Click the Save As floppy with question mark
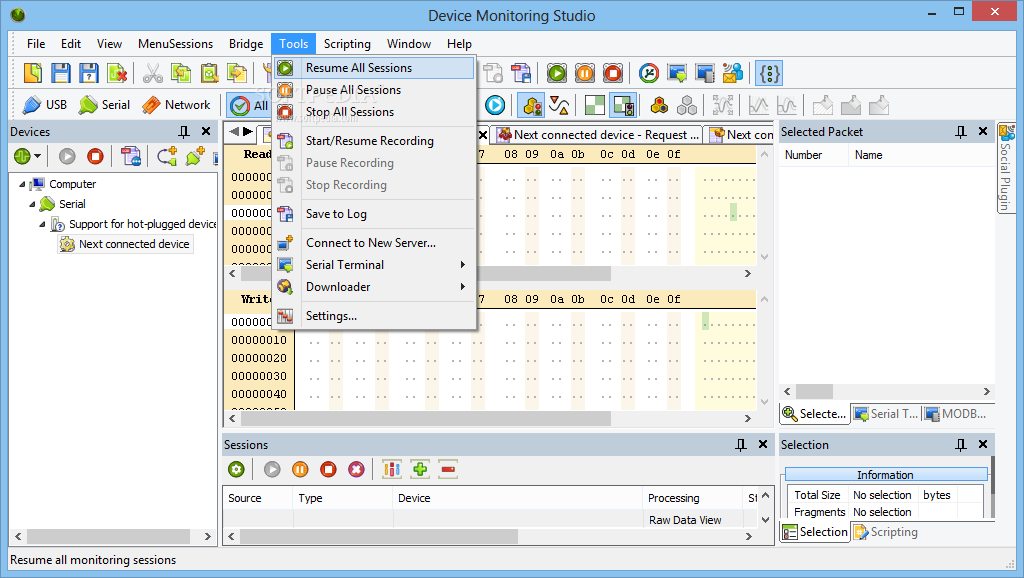The height and width of the screenshot is (578, 1024). [89, 73]
